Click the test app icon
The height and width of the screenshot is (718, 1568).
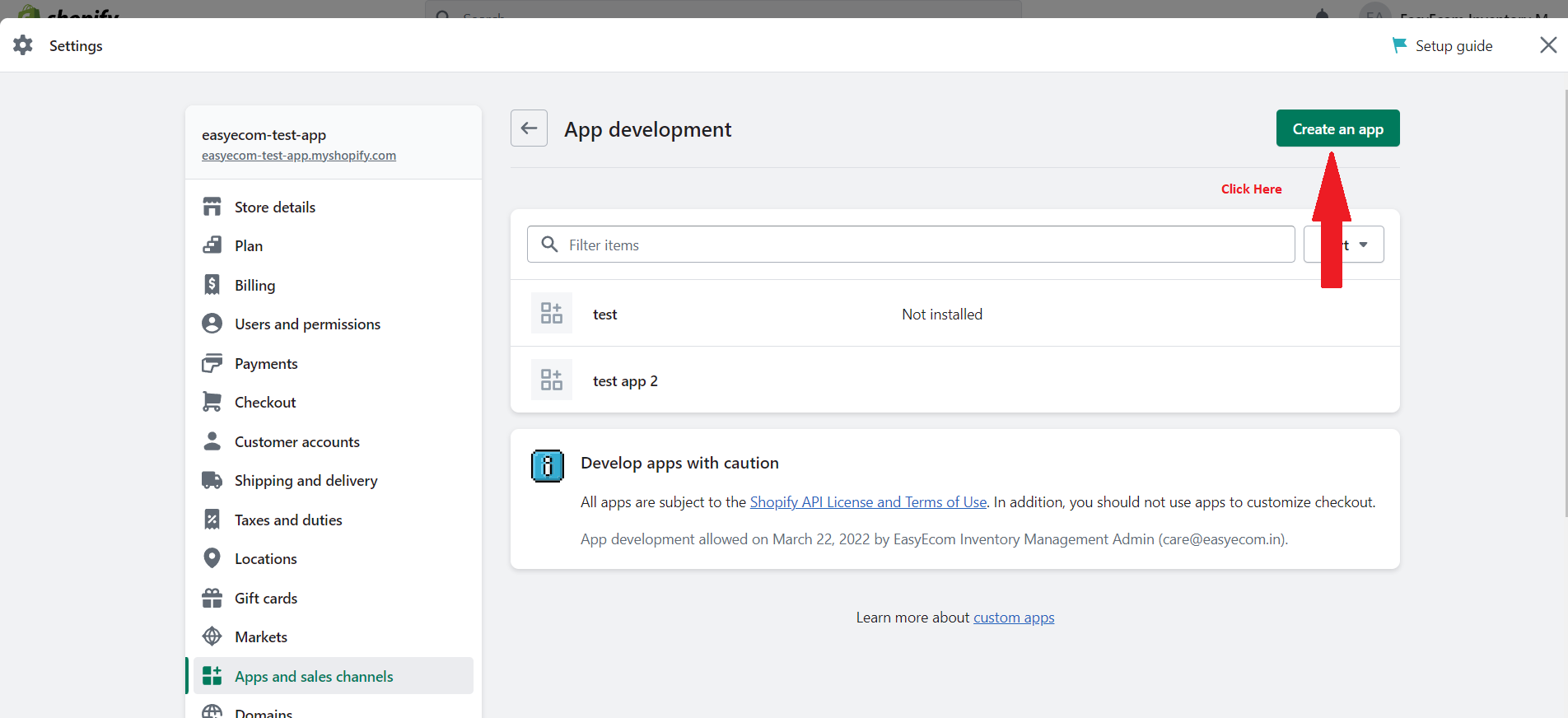551,313
